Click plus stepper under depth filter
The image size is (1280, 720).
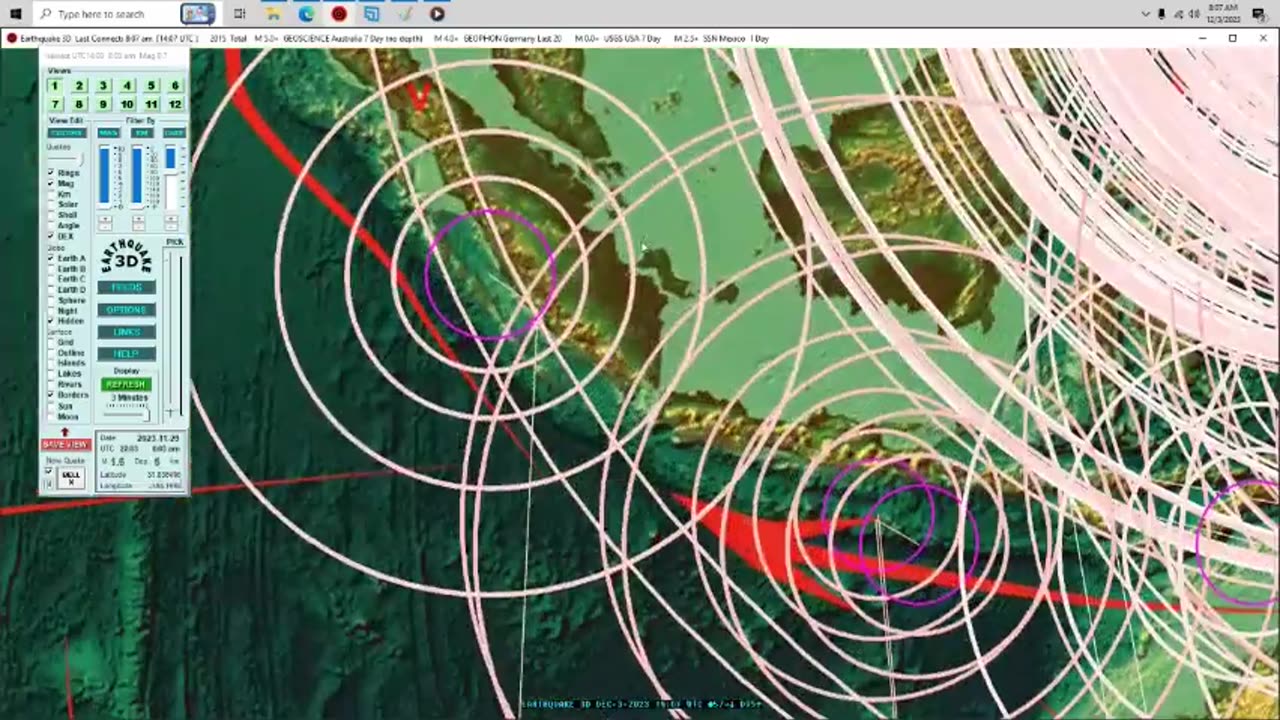coord(138,218)
